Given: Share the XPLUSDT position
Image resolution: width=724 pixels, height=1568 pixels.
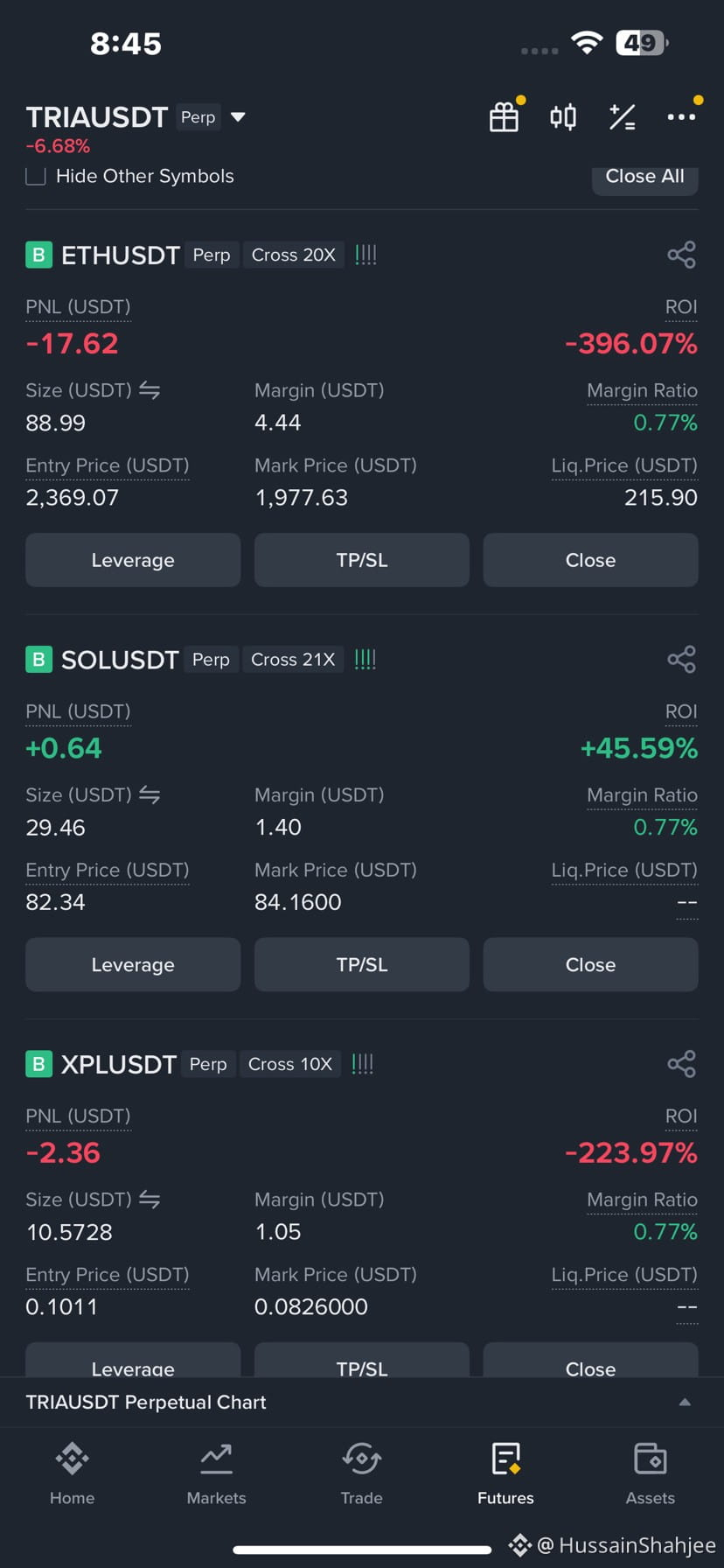Looking at the screenshot, I should pyautogui.click(x=681, y=1063).
